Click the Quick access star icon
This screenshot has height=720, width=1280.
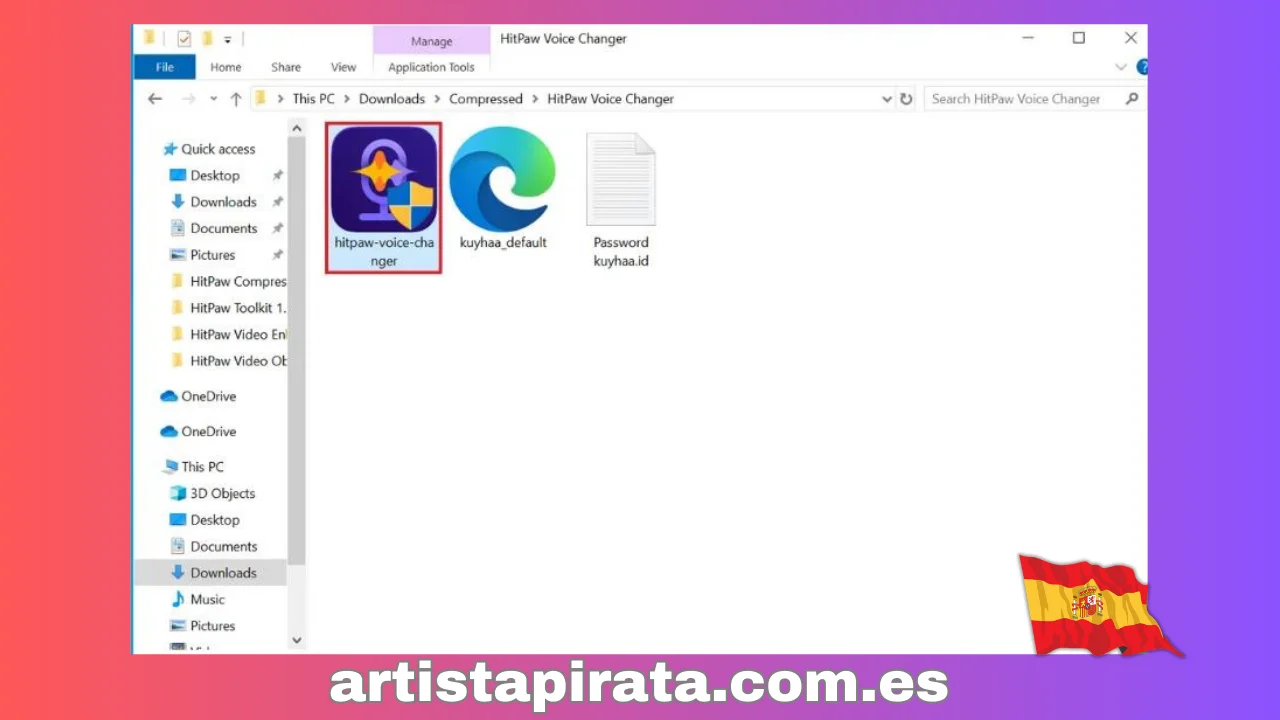click(170, 149)
